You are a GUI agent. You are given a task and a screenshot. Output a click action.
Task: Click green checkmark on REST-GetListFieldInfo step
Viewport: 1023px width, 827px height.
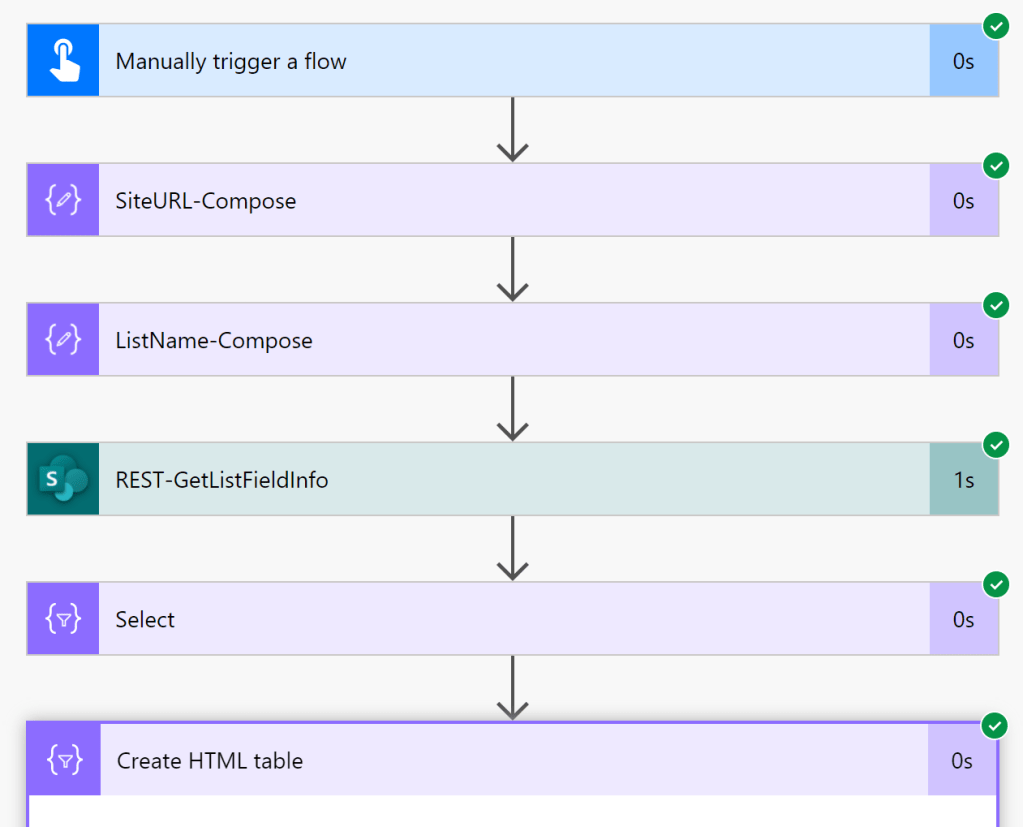click(x=995, y=444)
